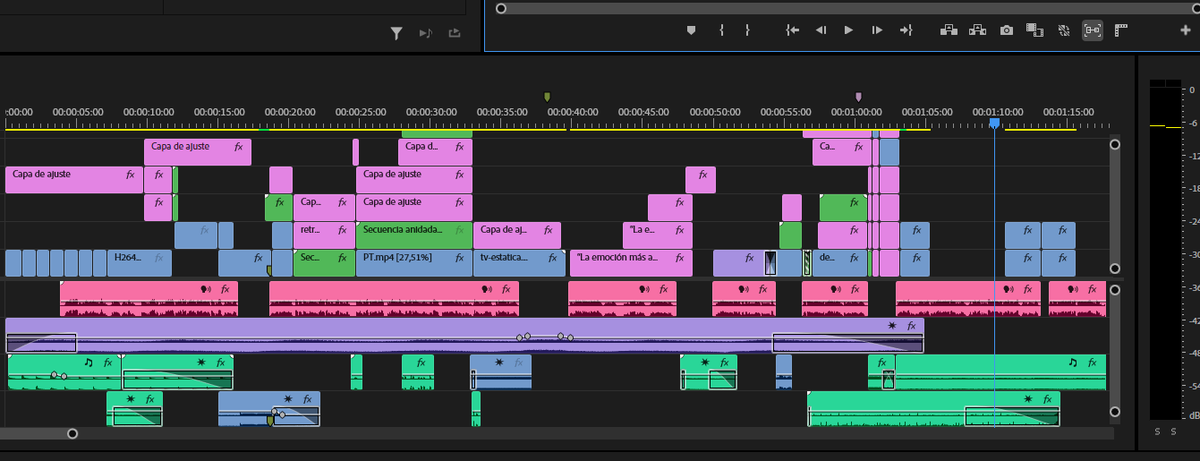Click the monitor zoom bar left handle
This screenshot has height=461, width=1200.
(x=500, y=8)
